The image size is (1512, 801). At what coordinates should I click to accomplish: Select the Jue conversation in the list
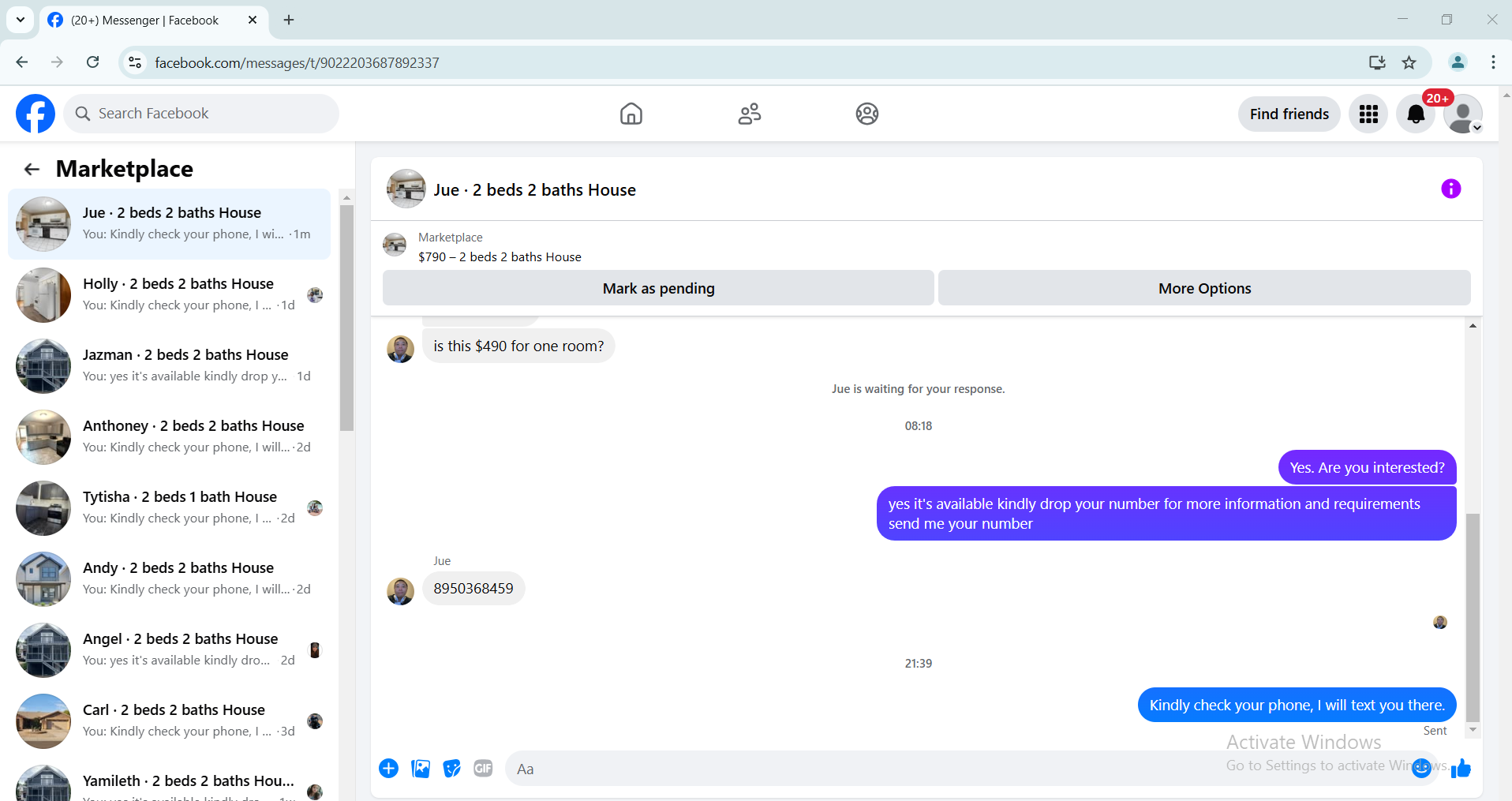click(x=169, y=224)
